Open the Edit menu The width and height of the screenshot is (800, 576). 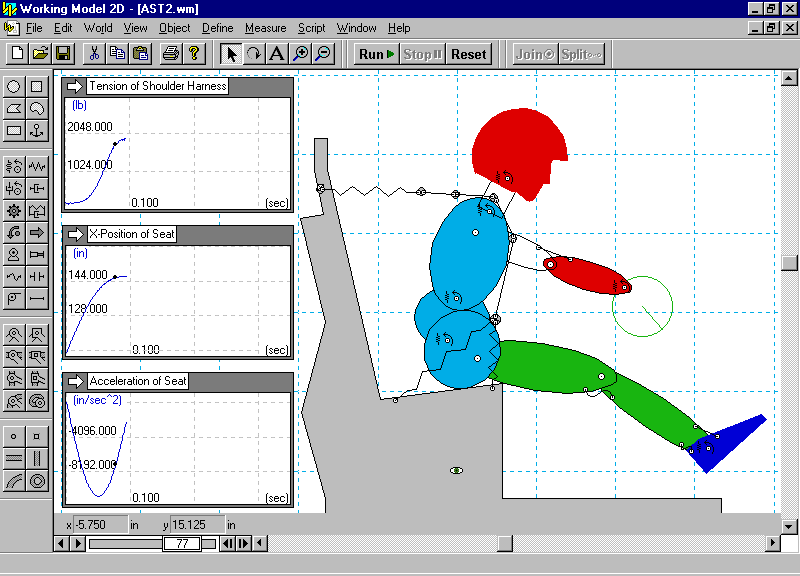tap(63, 28)
